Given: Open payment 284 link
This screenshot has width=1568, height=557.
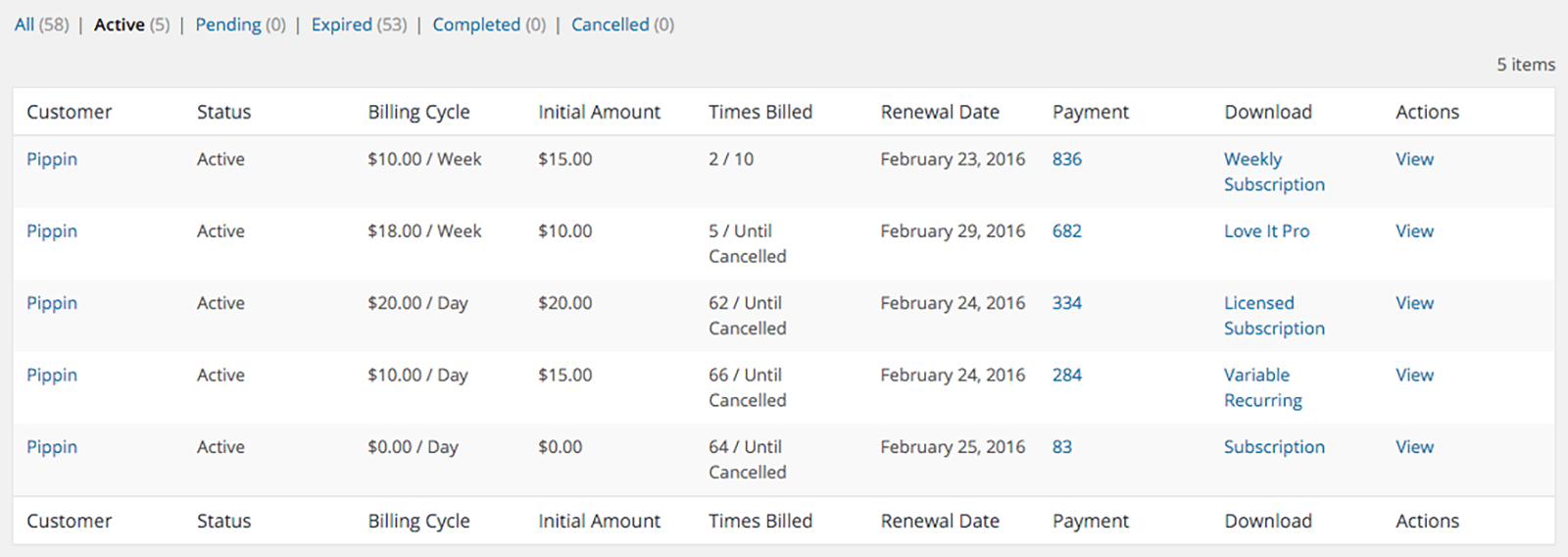Looking at the screenshot, I should pos(1067,375).
